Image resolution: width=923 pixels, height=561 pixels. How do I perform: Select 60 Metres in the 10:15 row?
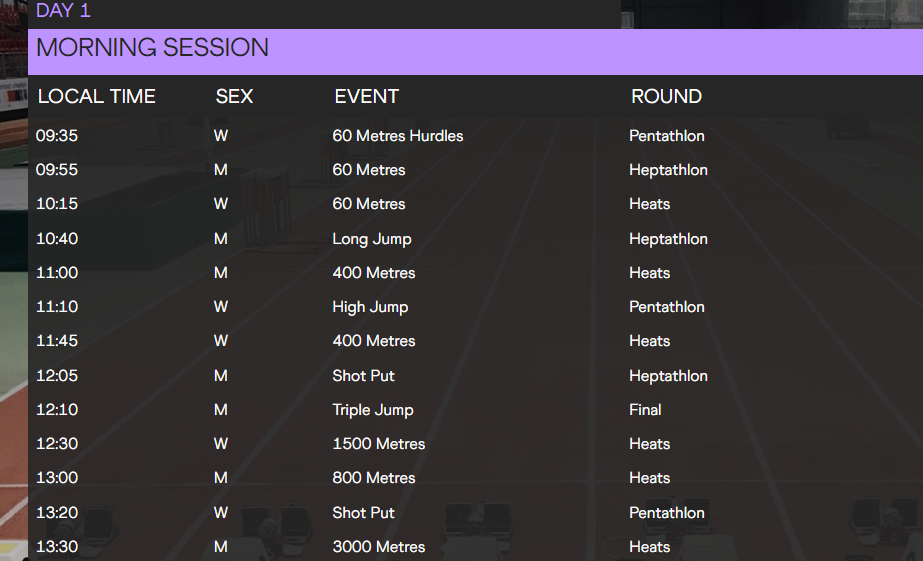(369, 204)
